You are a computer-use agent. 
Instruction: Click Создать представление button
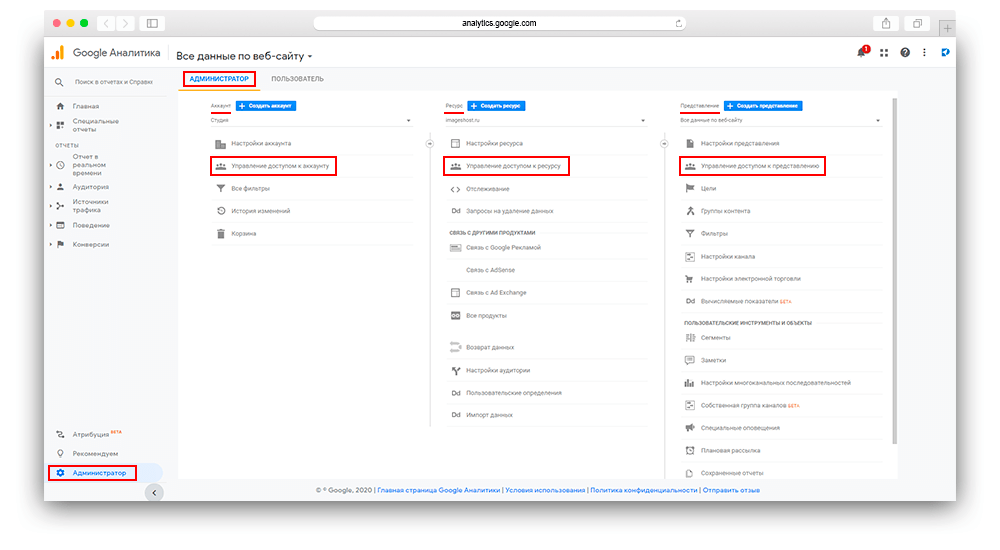(763, 106)
